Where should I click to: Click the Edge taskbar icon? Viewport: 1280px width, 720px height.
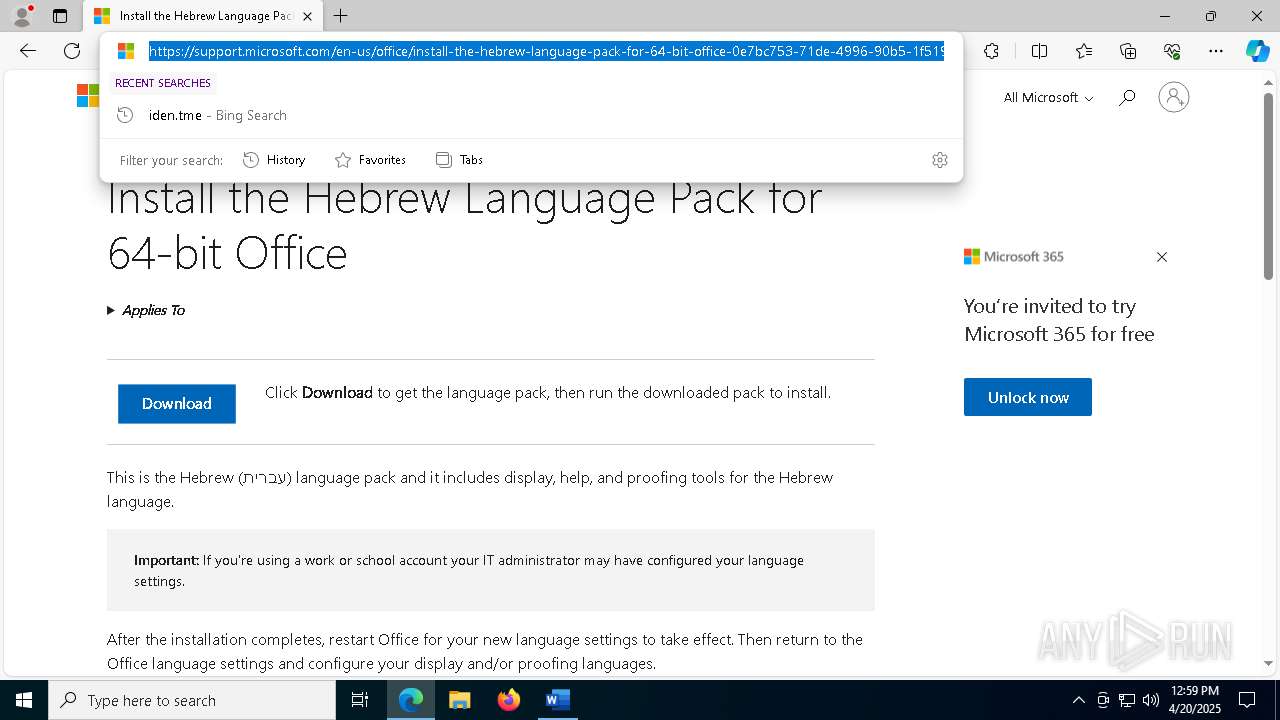411,700
